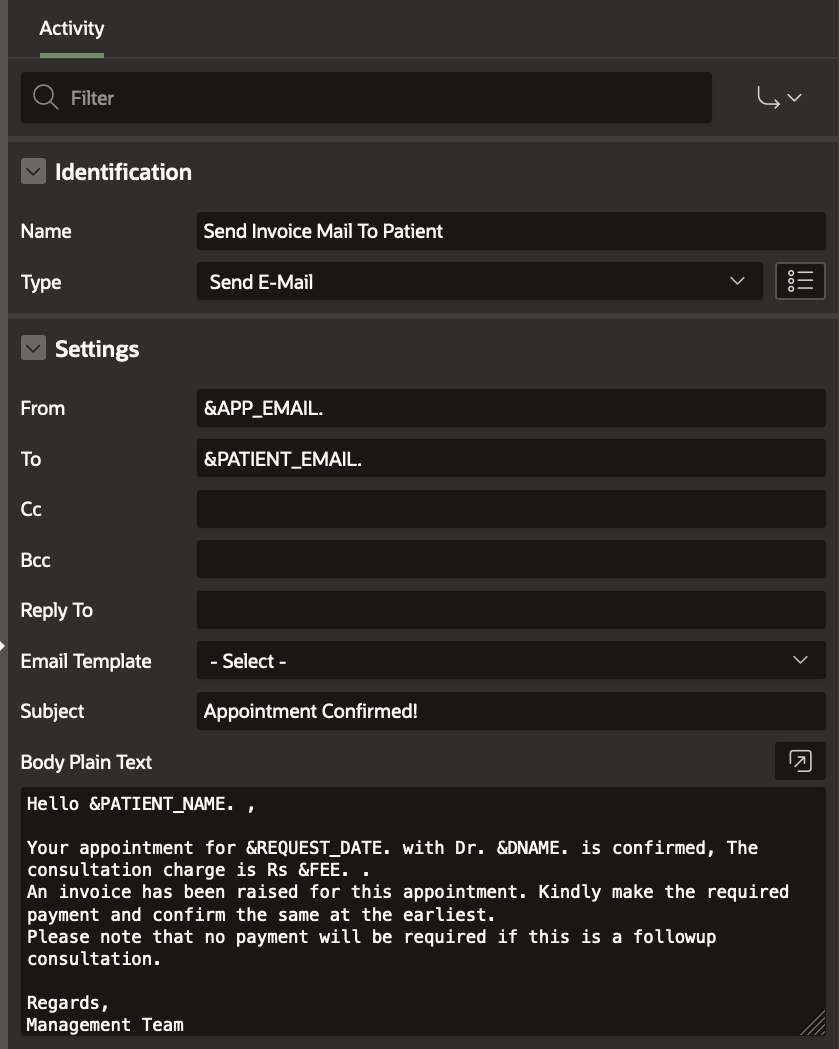
Task: Switch to the Activity tab
Action: (x=71, y=28)
